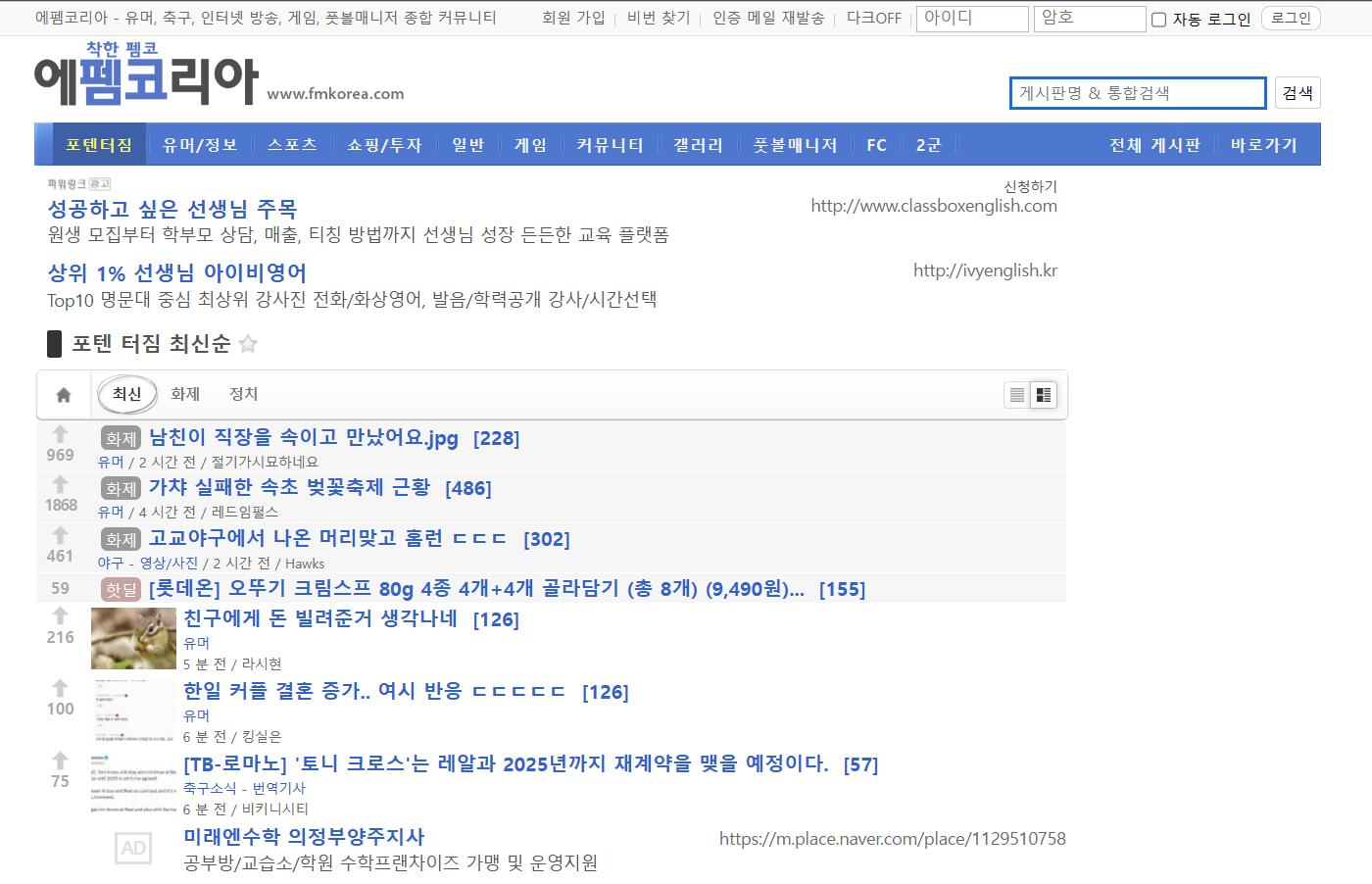Open the 비번 찾기 link

[x=659, y=18]
